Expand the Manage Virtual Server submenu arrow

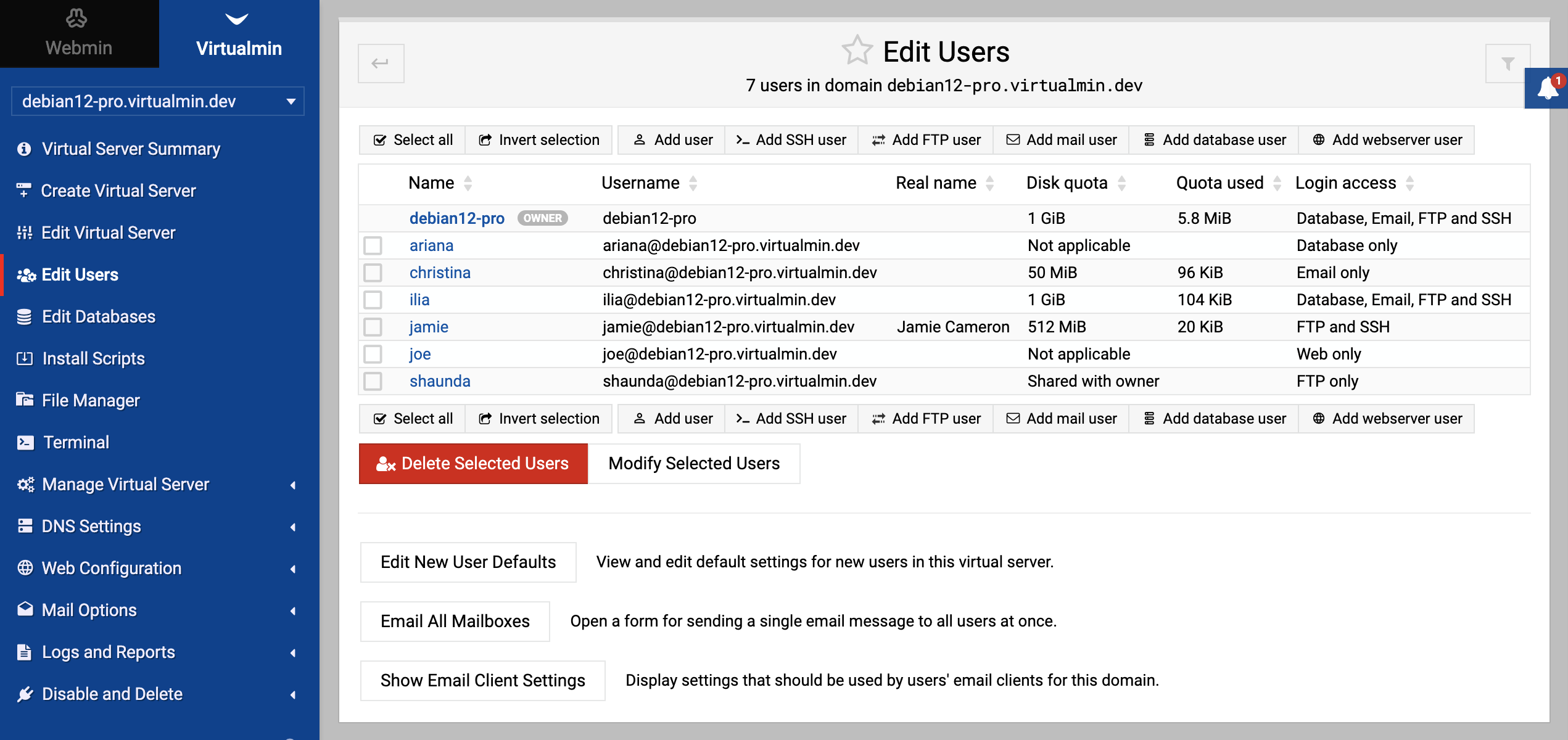point(293,485)
